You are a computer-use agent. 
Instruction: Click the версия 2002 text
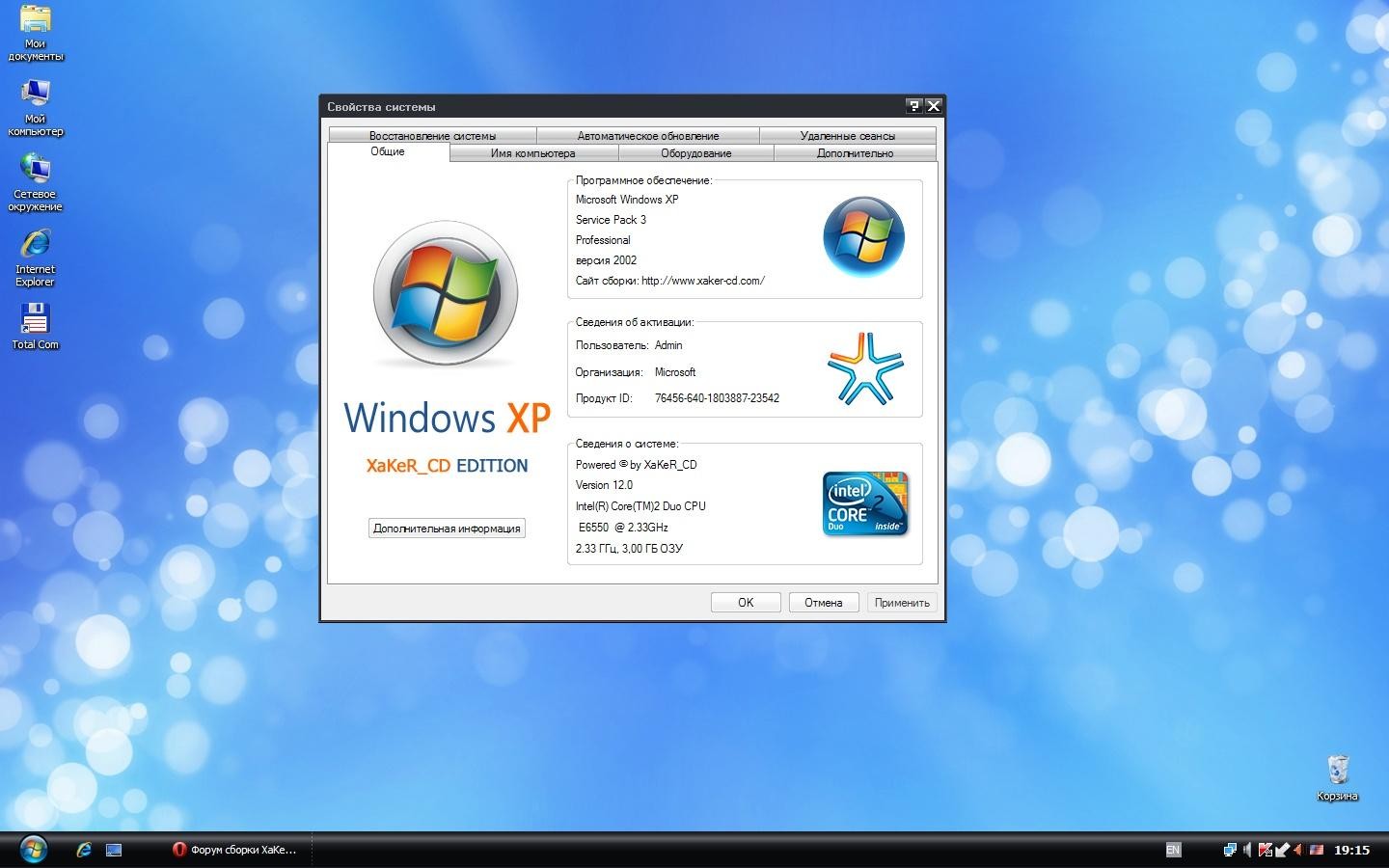click(606, 260)
